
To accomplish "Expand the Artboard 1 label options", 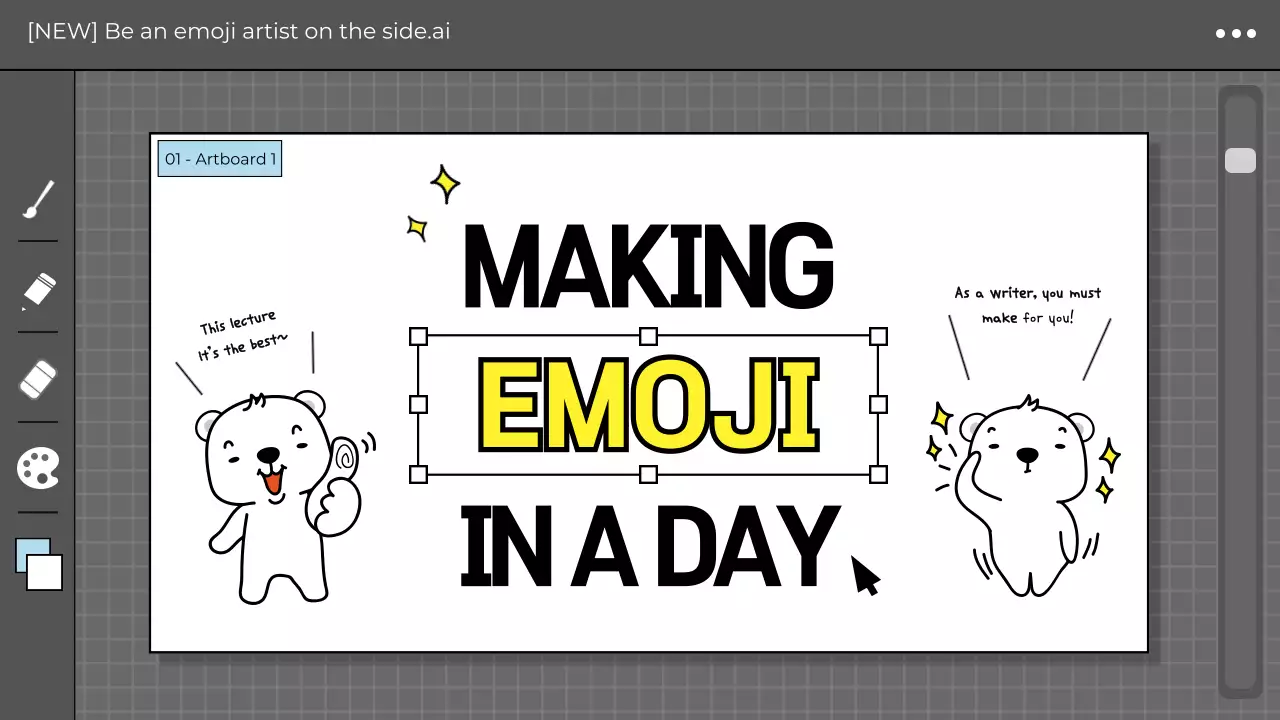I will tap(220, 158).
